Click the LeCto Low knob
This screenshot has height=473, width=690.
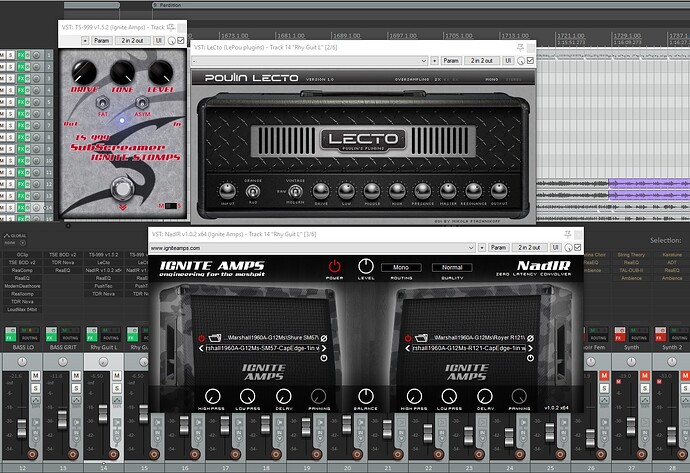(346, 191)
